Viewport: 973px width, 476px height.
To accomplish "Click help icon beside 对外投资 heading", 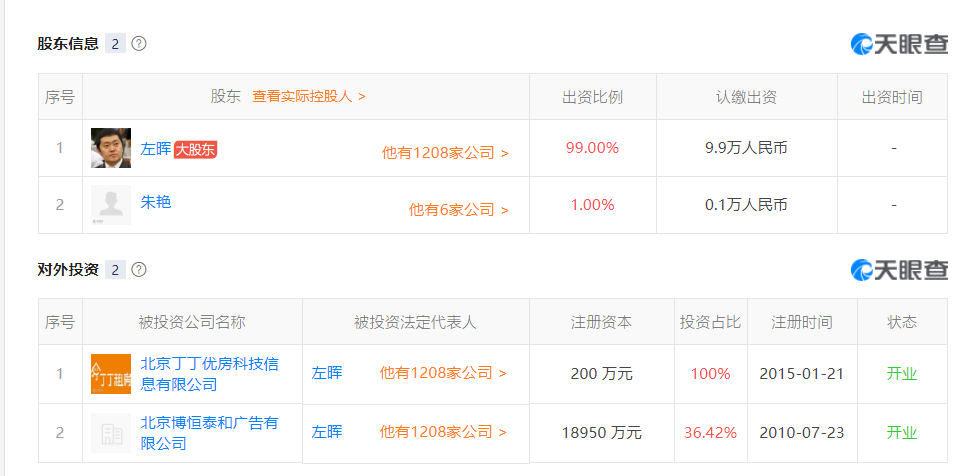I will pyautogui.click(x=139, y=270).
